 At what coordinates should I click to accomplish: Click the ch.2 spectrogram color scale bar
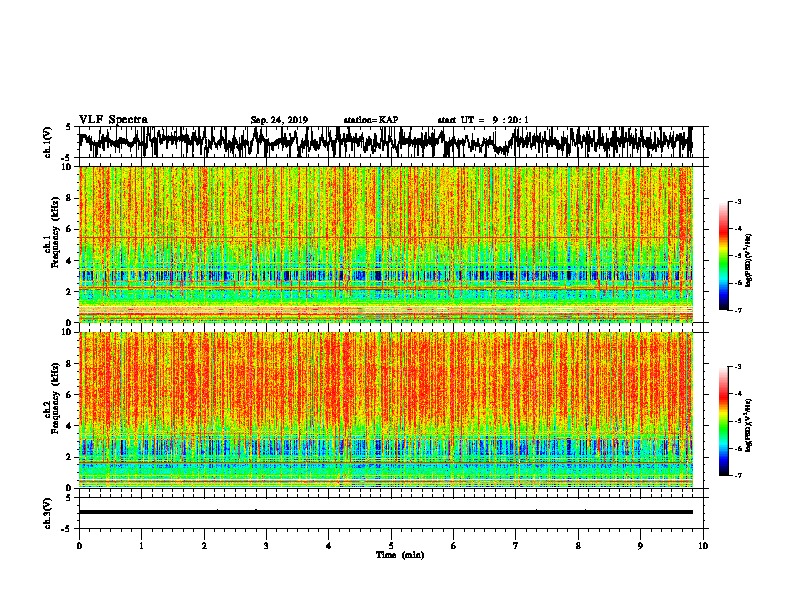tap(723, 421)
